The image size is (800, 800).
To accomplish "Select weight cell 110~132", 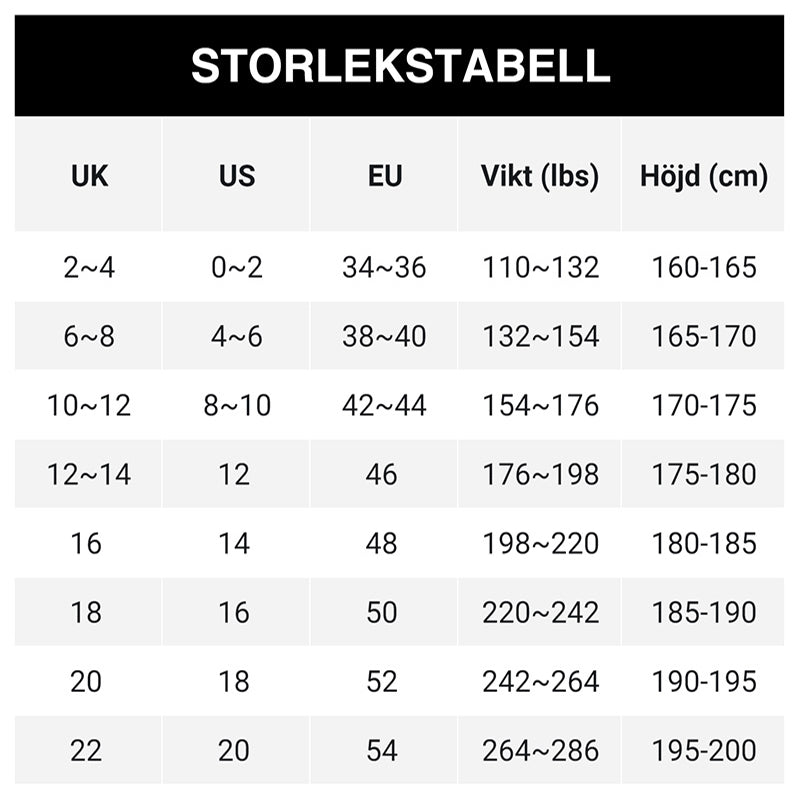I will 540,267.
